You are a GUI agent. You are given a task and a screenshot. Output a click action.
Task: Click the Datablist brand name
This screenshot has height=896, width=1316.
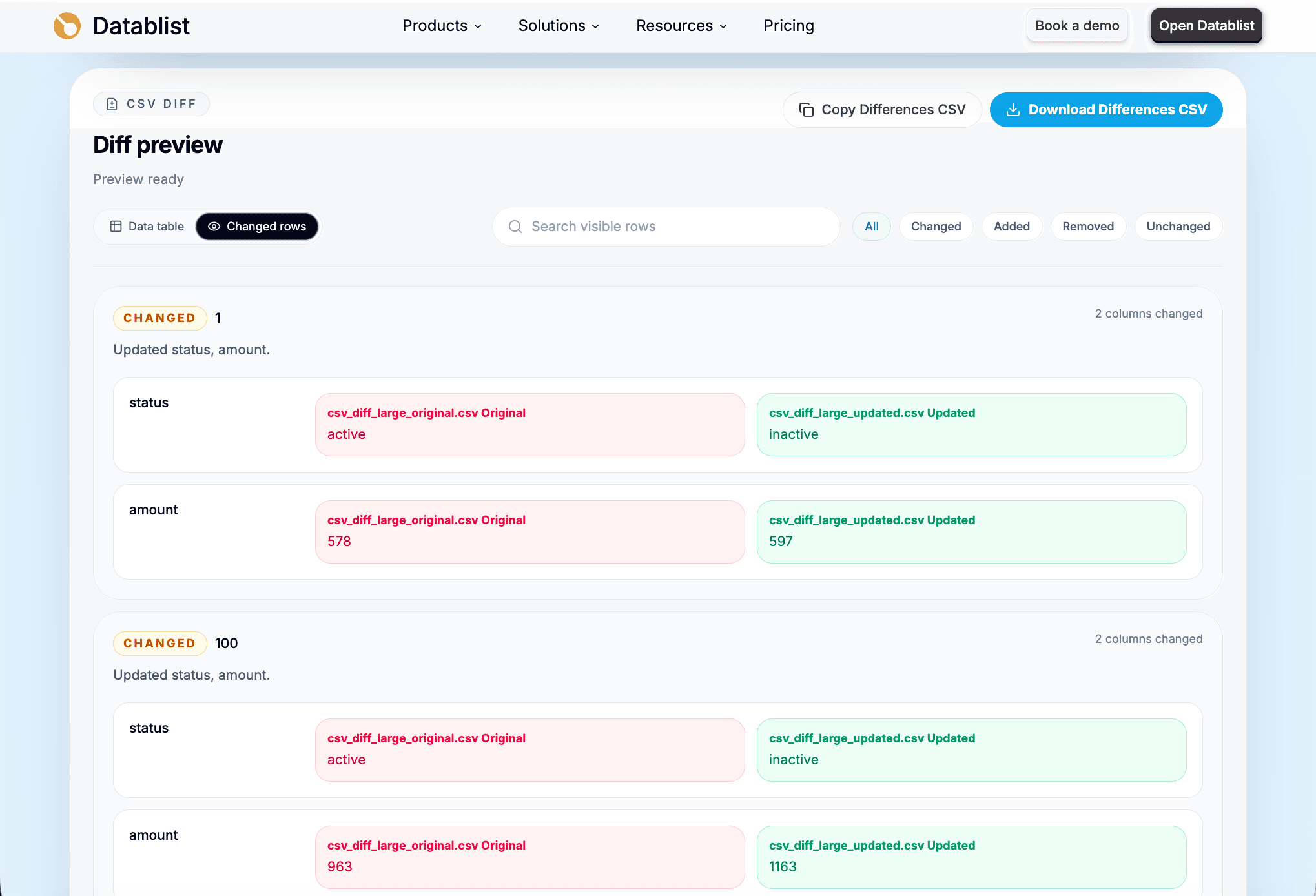pyautogui.click(x=141, y=26)
